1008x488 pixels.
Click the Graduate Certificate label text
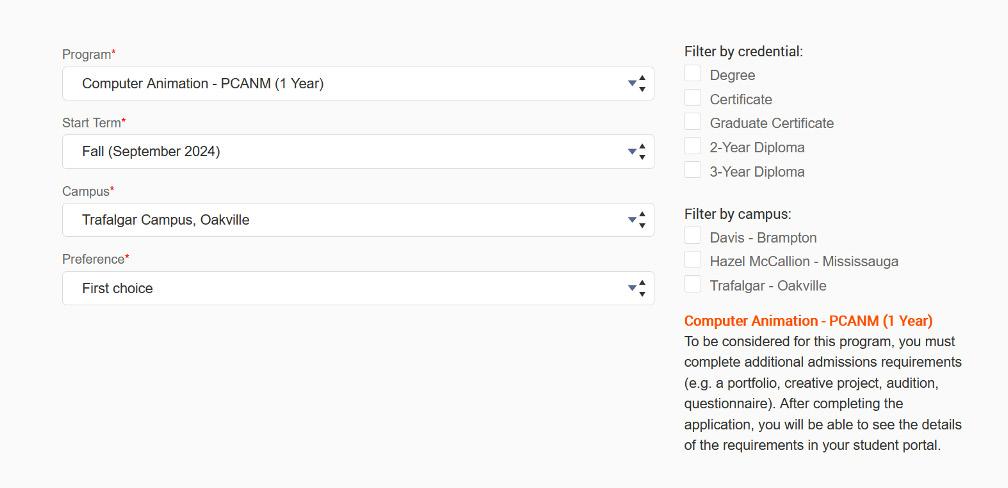click(x=771, y=123)
